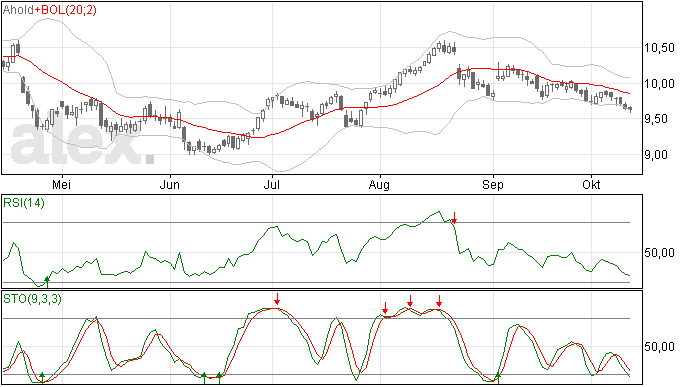The width and height of the screenshot is (690, 387).
Task: Click the red STO sell arrow above Jul
Action: coord(277,299)
